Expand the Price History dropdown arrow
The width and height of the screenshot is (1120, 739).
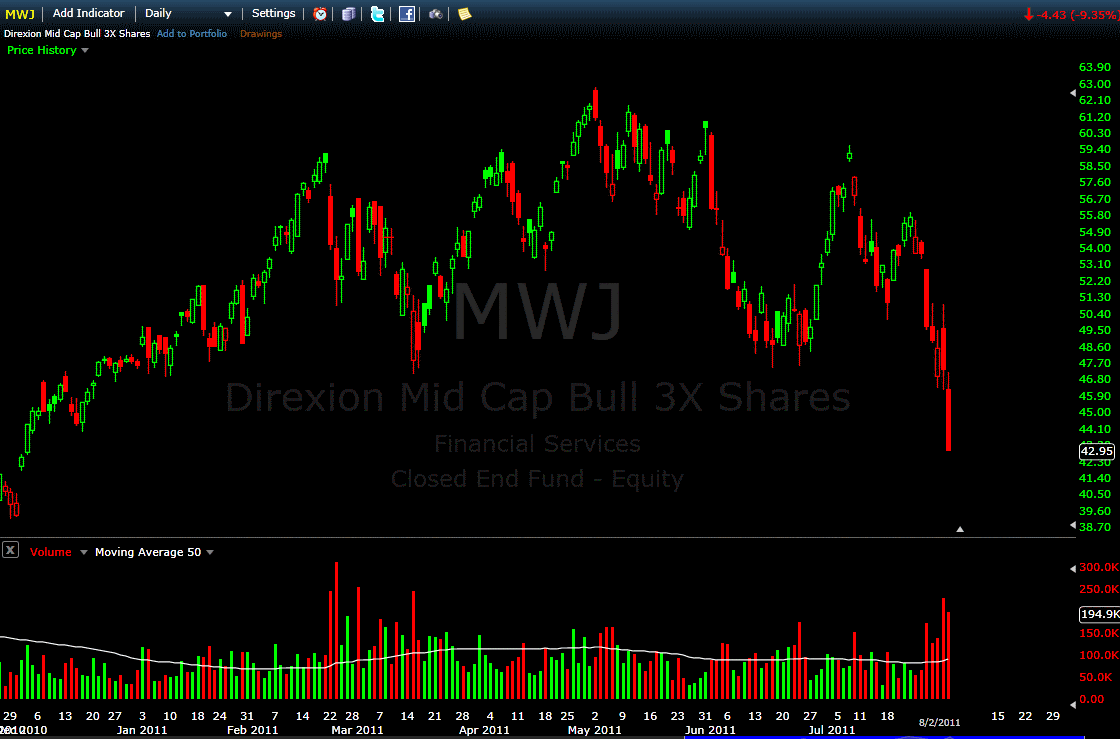(x=85, y=51)
